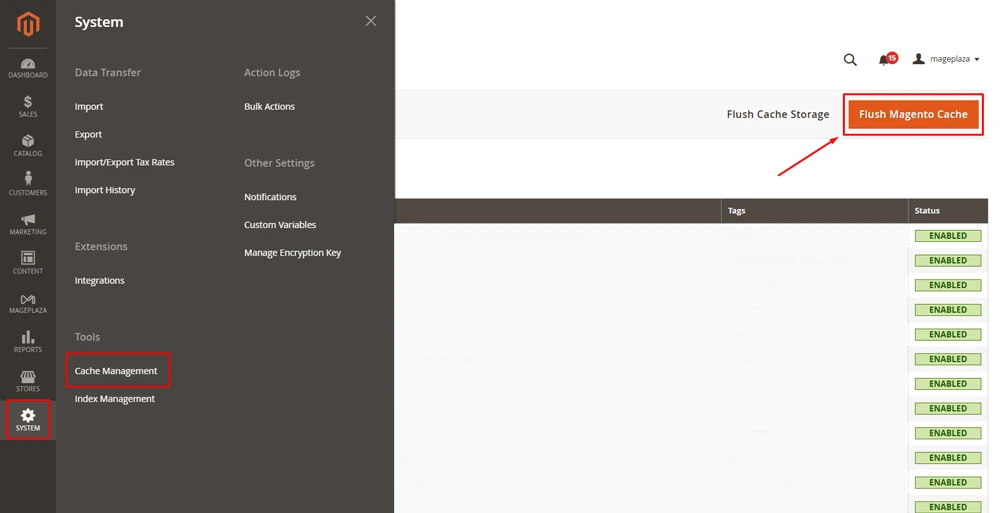The height and width of the screenshot is (513, 1000).
Task: Open Notifications under Other Settings
Action: click(270, 197)
